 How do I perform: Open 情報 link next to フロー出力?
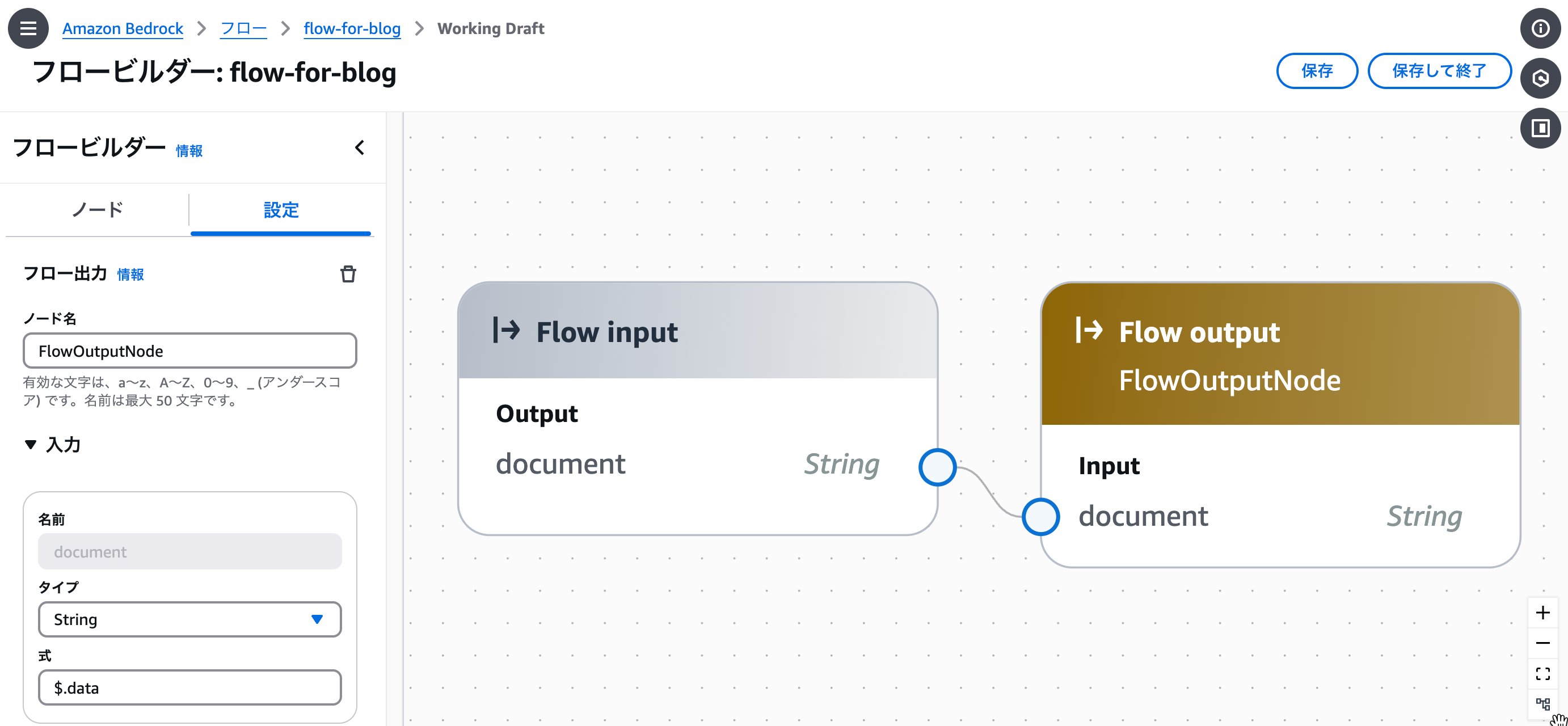coord(130,275)
